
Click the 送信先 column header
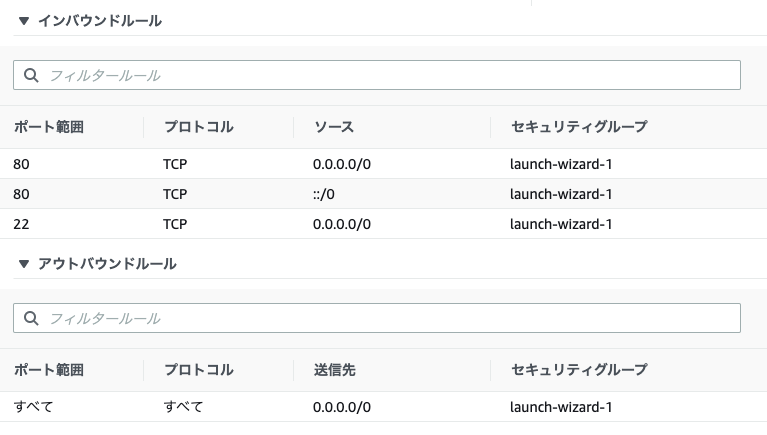coord(334,370)
